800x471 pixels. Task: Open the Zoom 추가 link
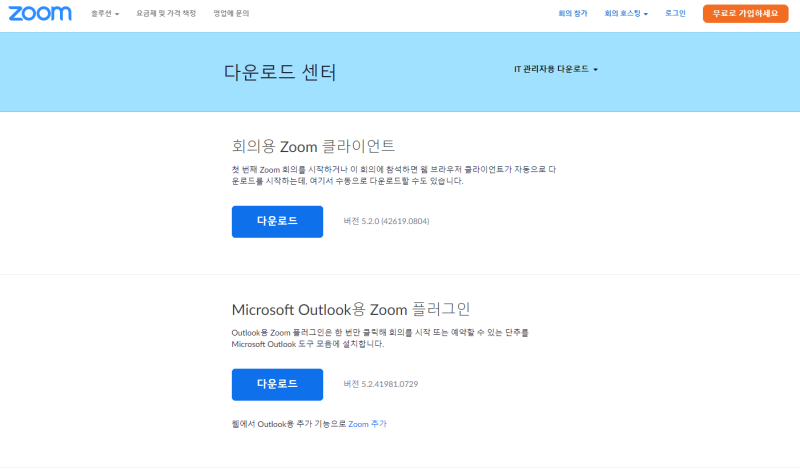pyautogui.click(x=367, y=424)
